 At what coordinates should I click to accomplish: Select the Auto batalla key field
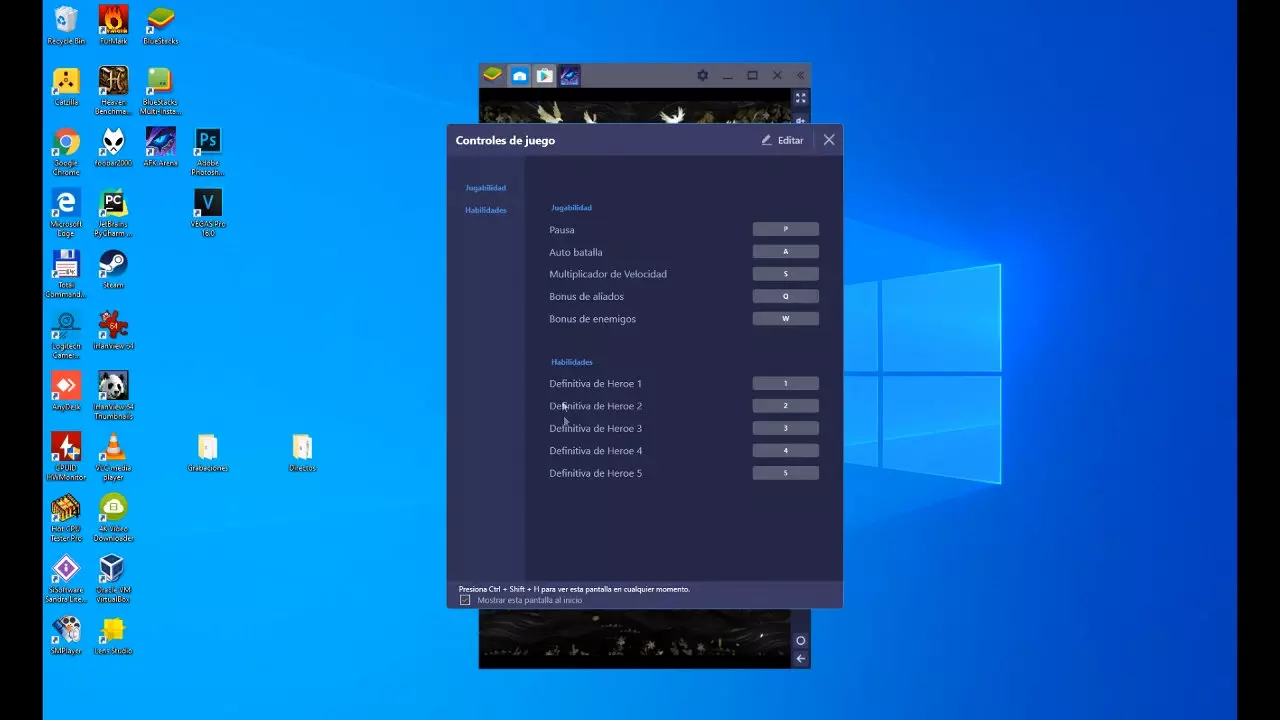pyautogui.click(x=785, y=252)
